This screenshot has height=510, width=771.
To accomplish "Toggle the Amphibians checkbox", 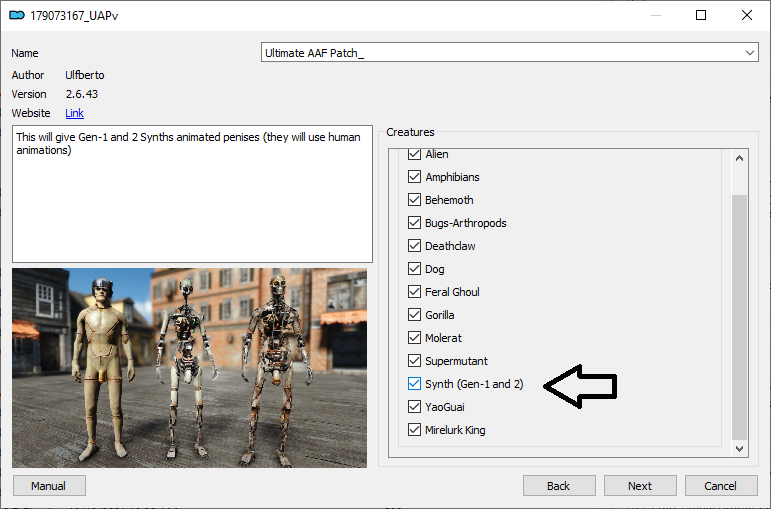I will (414, 177).
